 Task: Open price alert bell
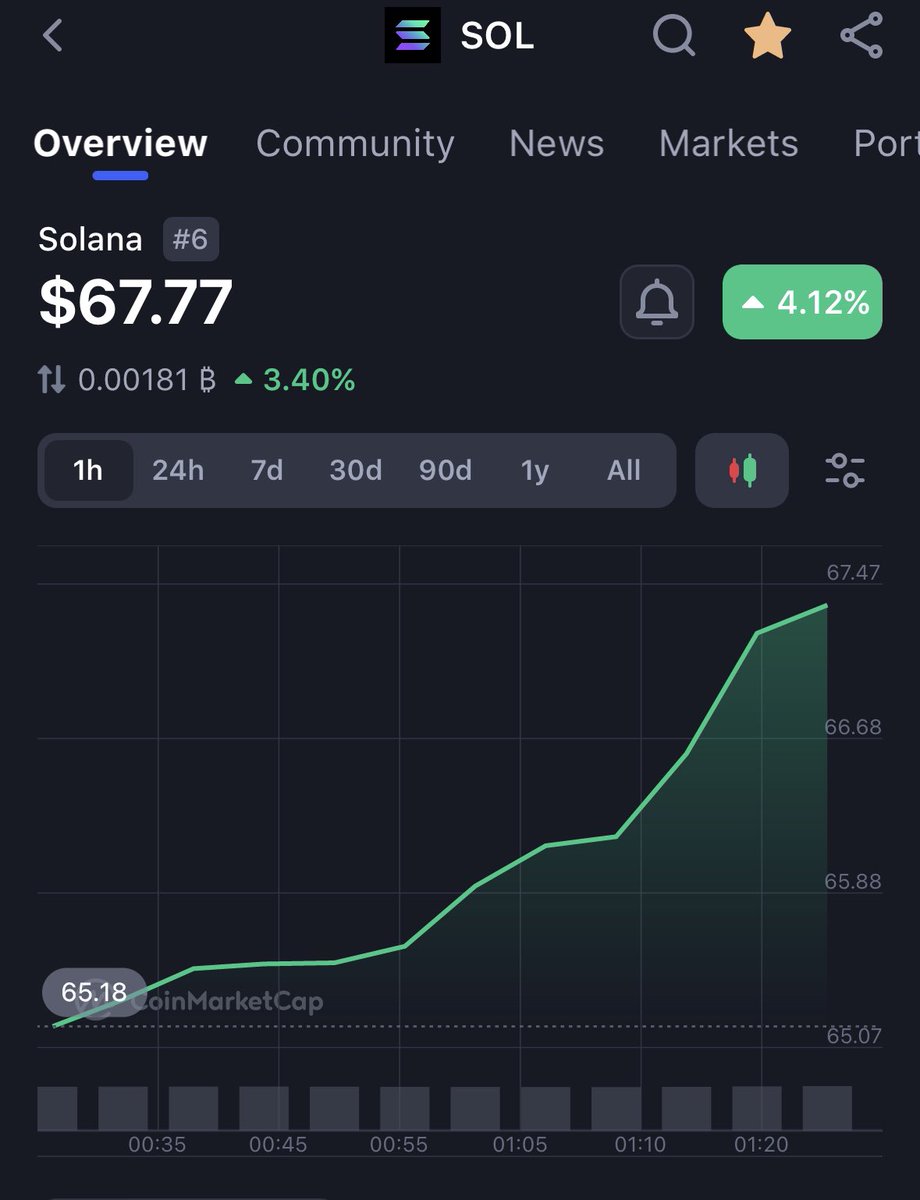(657, 301)
